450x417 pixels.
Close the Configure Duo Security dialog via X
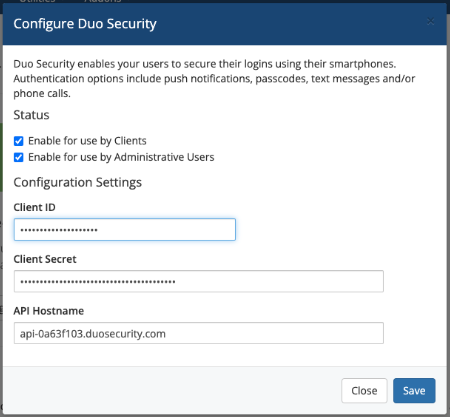click(x=430, y=22)
